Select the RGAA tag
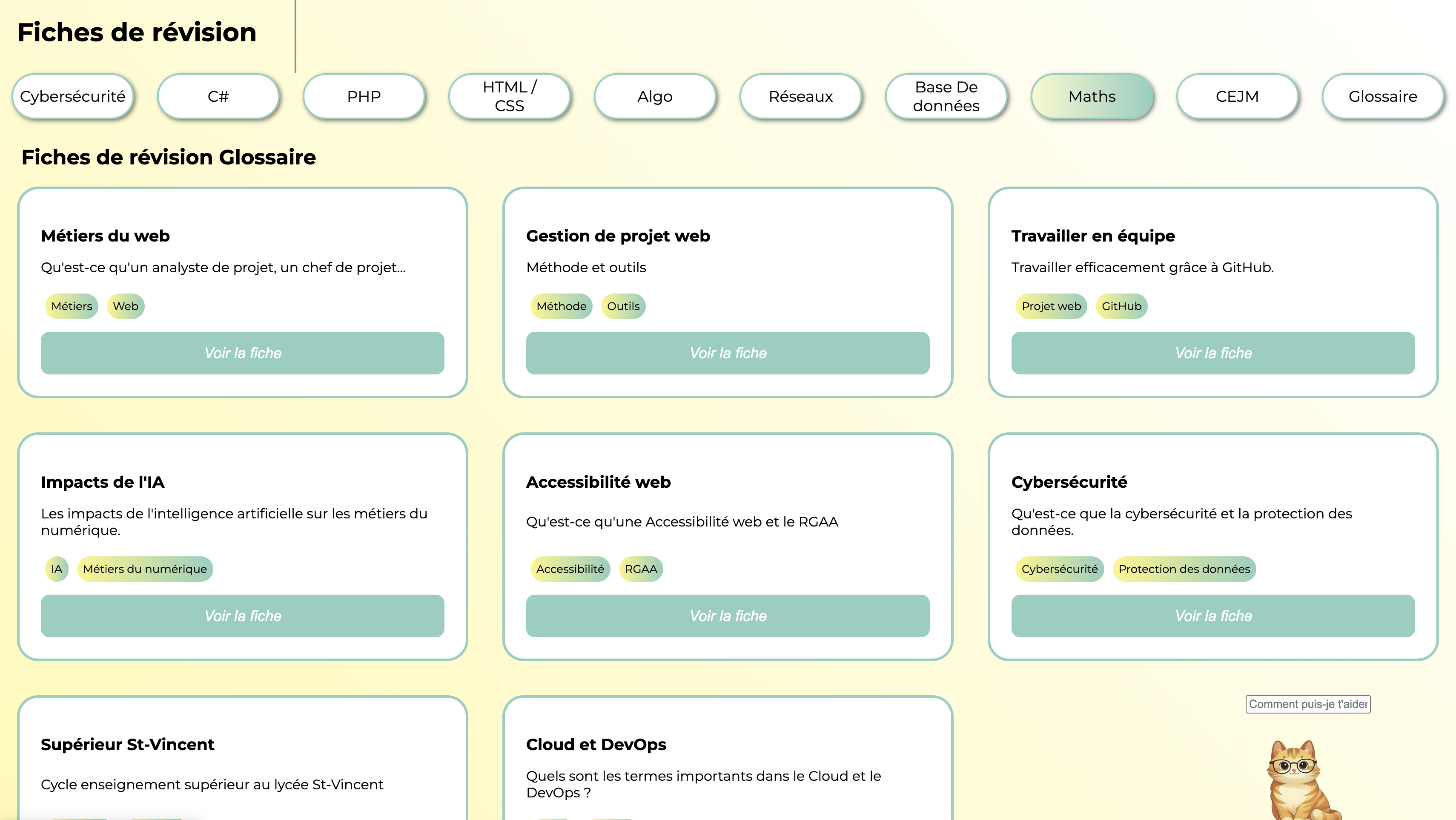Viewport: 1456px width, 820px height. tap(640, 569)
